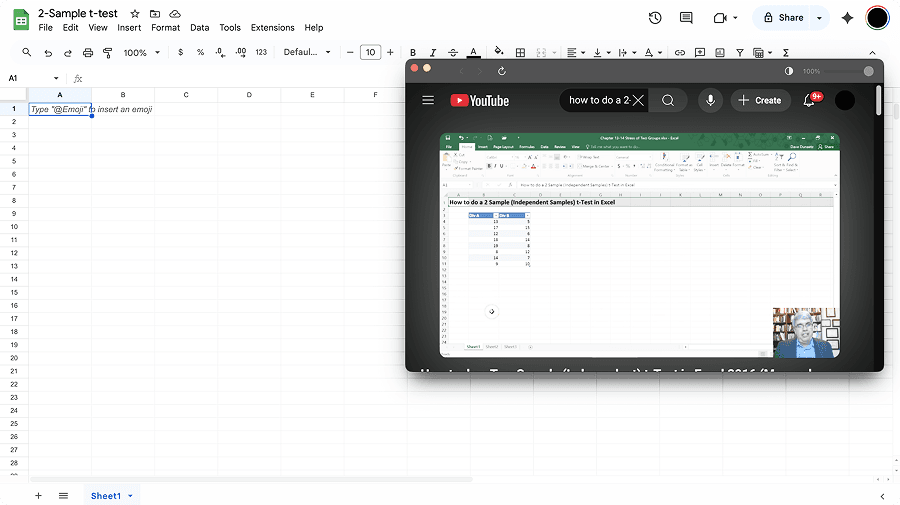Open the Default font dropdown
The height and width of the screenshot is (505, 900).
[307, 52]
